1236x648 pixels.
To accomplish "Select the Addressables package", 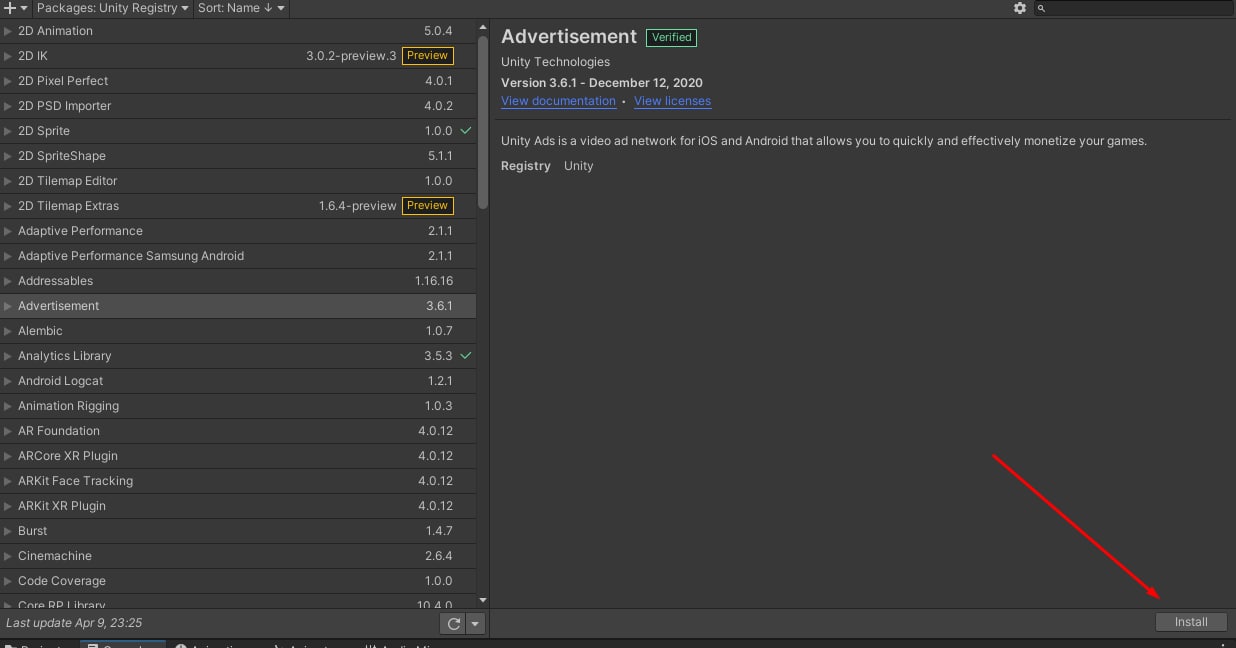I will point(238,281).
